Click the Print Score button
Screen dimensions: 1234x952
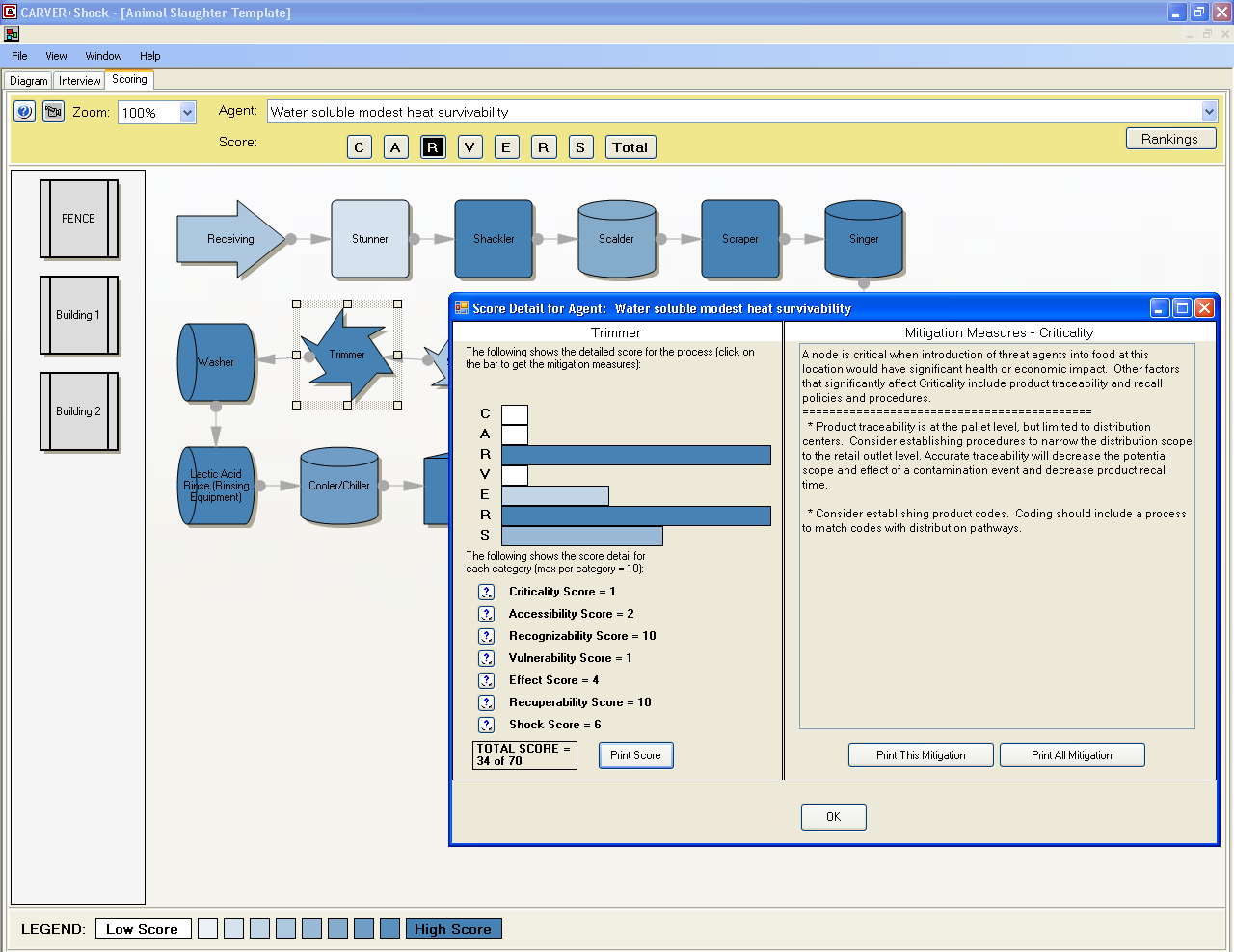tap(636, 755)
